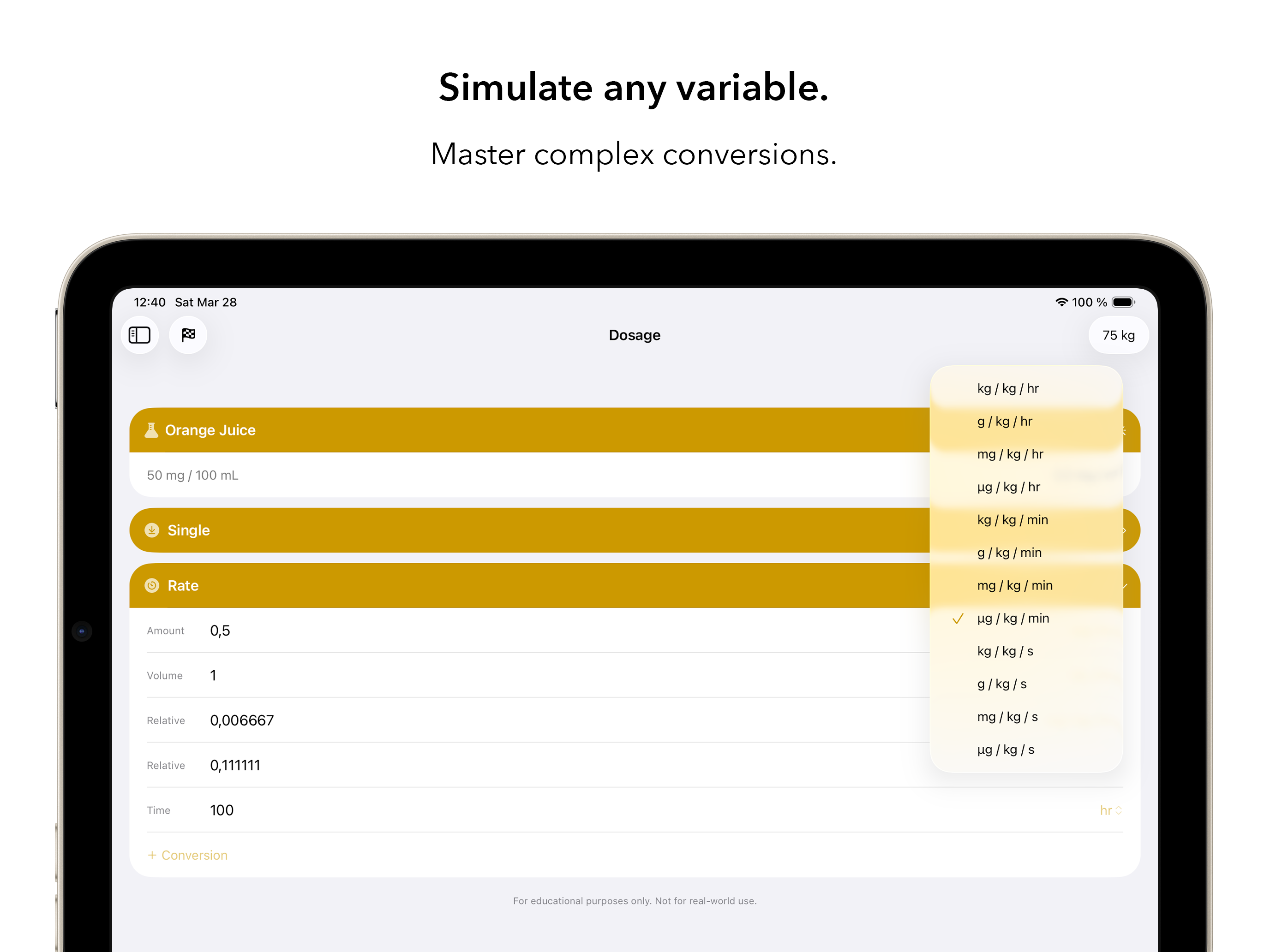Choose mg / kg / s unit
Screen dimensions: 1270x952
1026,717
